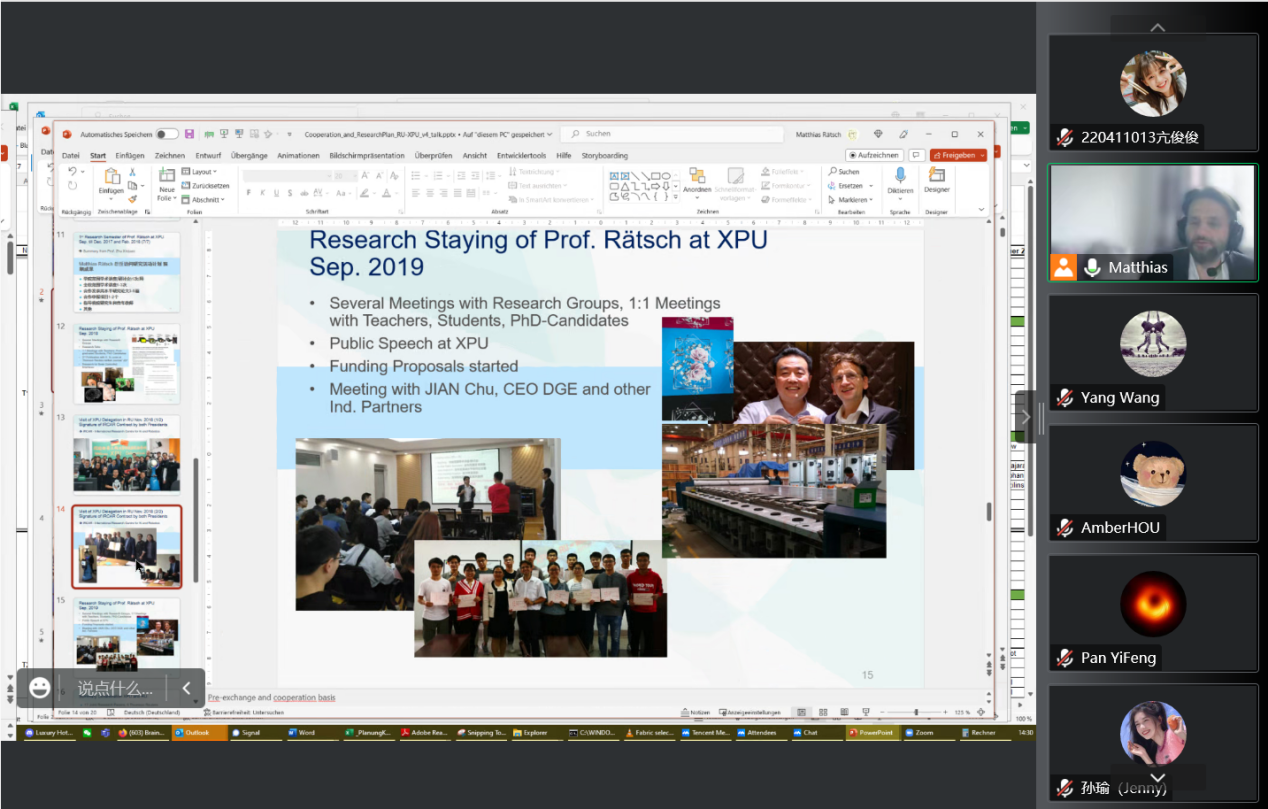Toggle the Automatisches Speichern switch
1268x809 pixels.
coord(167,134)
